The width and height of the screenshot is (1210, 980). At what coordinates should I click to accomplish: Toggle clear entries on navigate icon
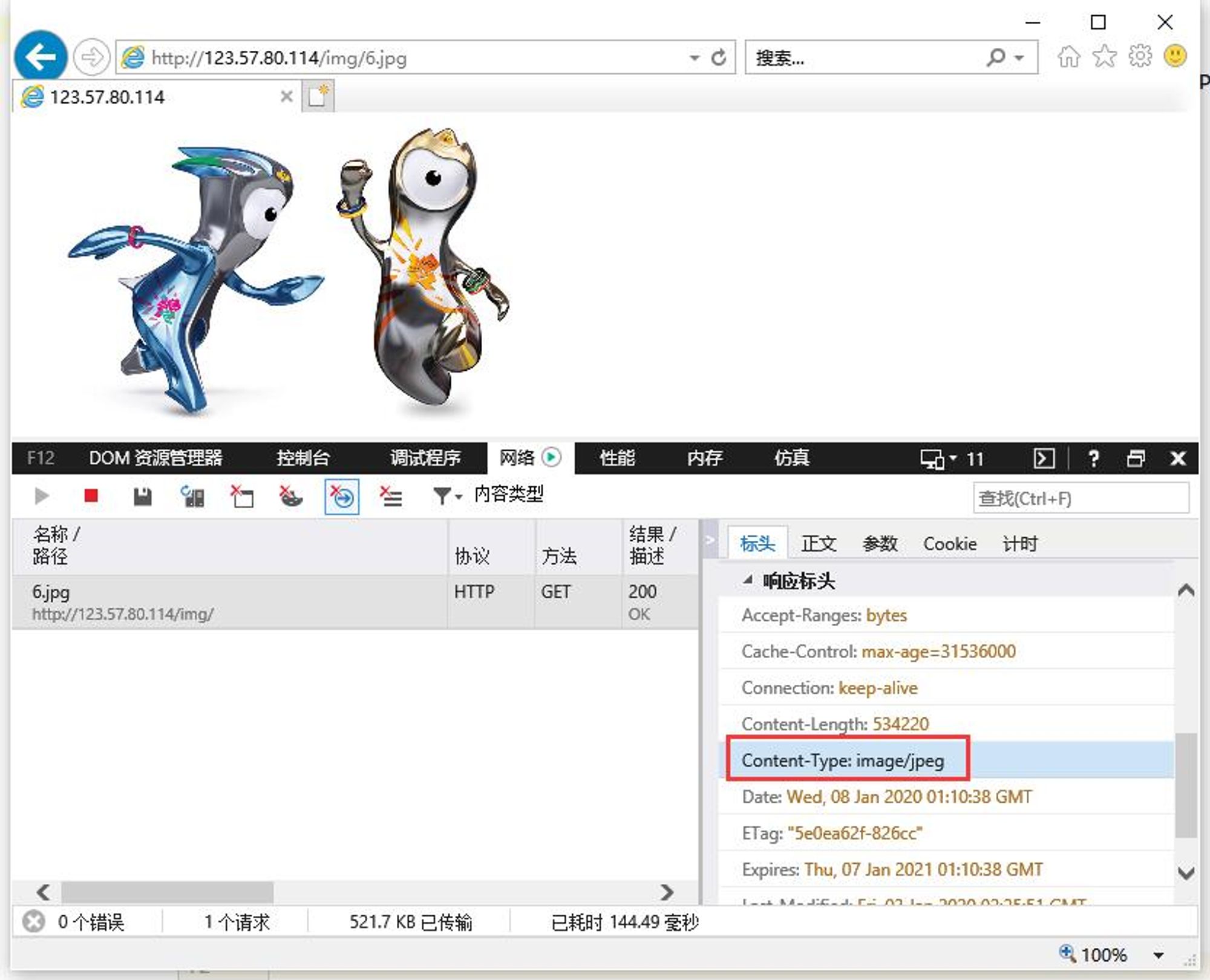(x=342, y=497)
